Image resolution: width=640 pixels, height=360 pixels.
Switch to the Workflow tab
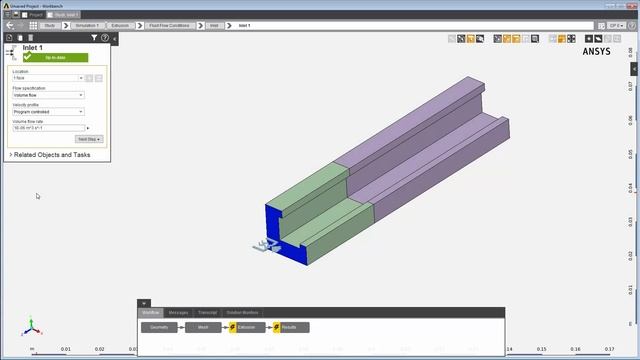[151, 313]
